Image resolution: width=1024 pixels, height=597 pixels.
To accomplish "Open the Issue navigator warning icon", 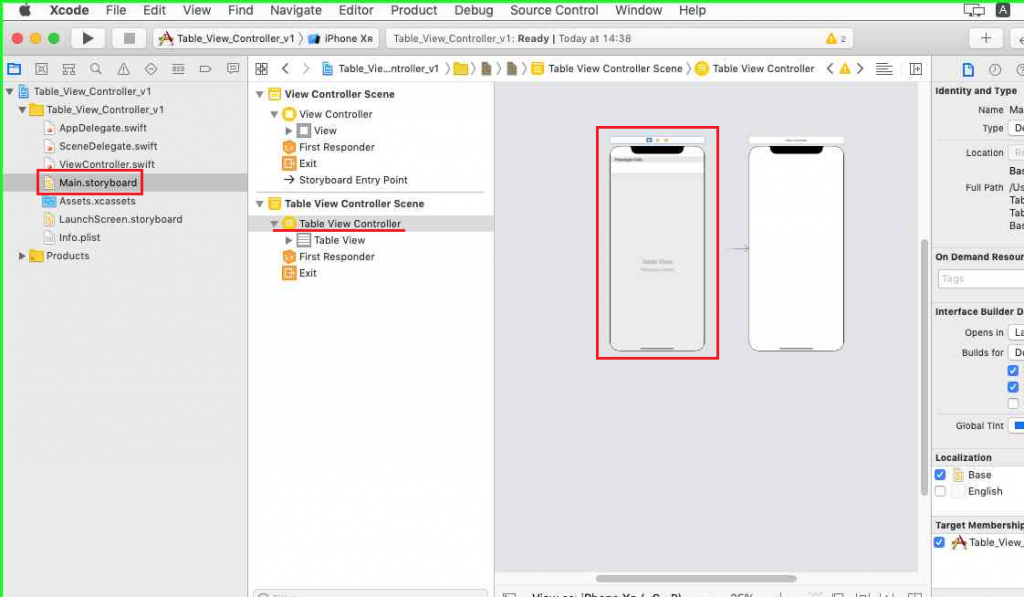I will pyautogui.click(x=123, y=69).
